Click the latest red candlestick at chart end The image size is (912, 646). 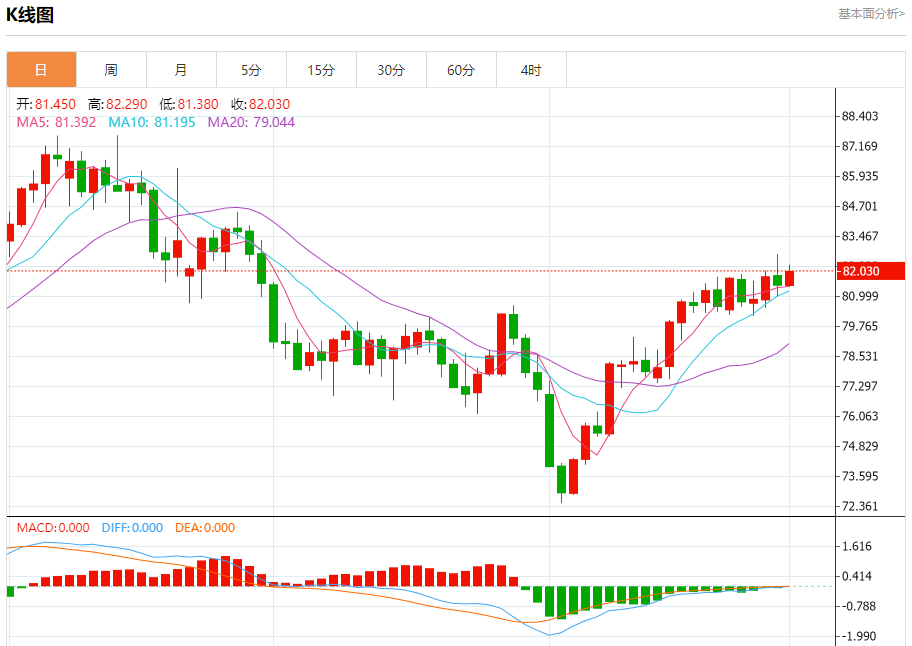[x=789, y=277]
